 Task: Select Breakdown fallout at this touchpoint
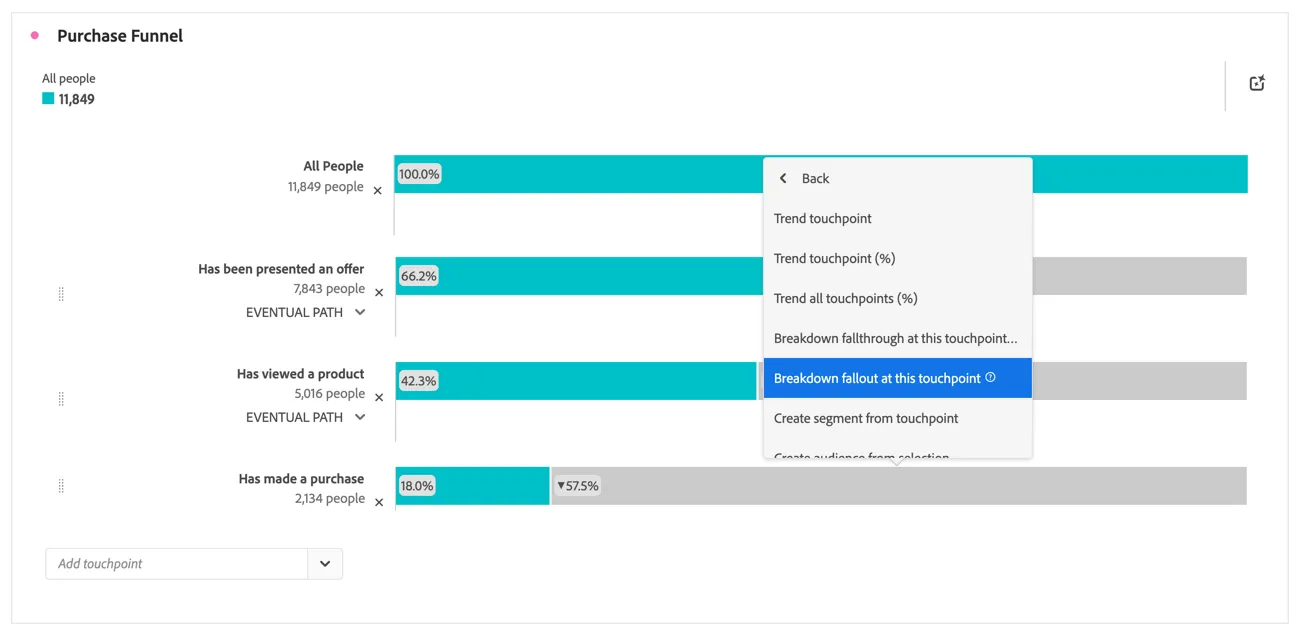(x=898, y=378)
